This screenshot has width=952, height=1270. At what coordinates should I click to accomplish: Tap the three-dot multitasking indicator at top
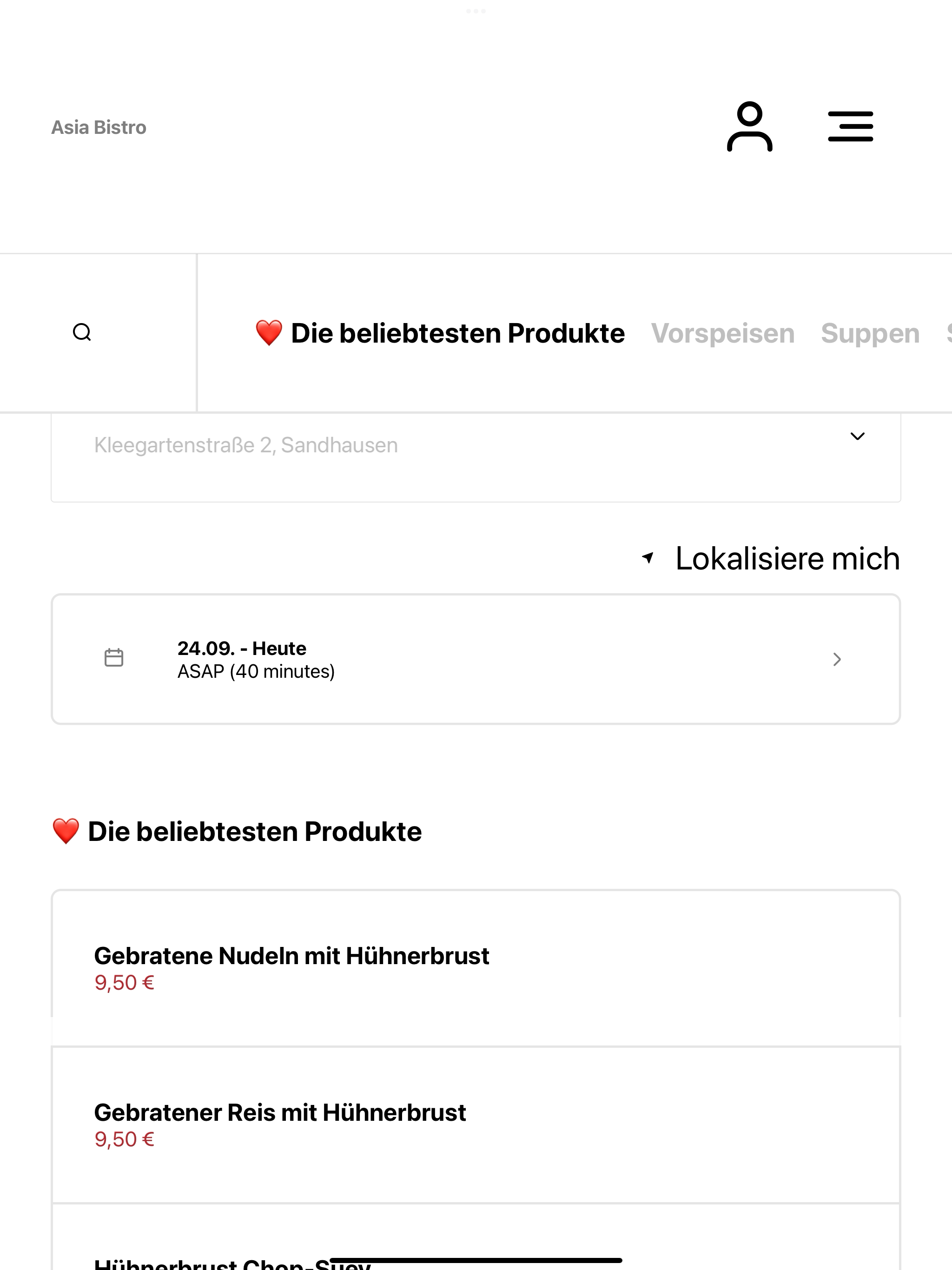tap(476, 11)
